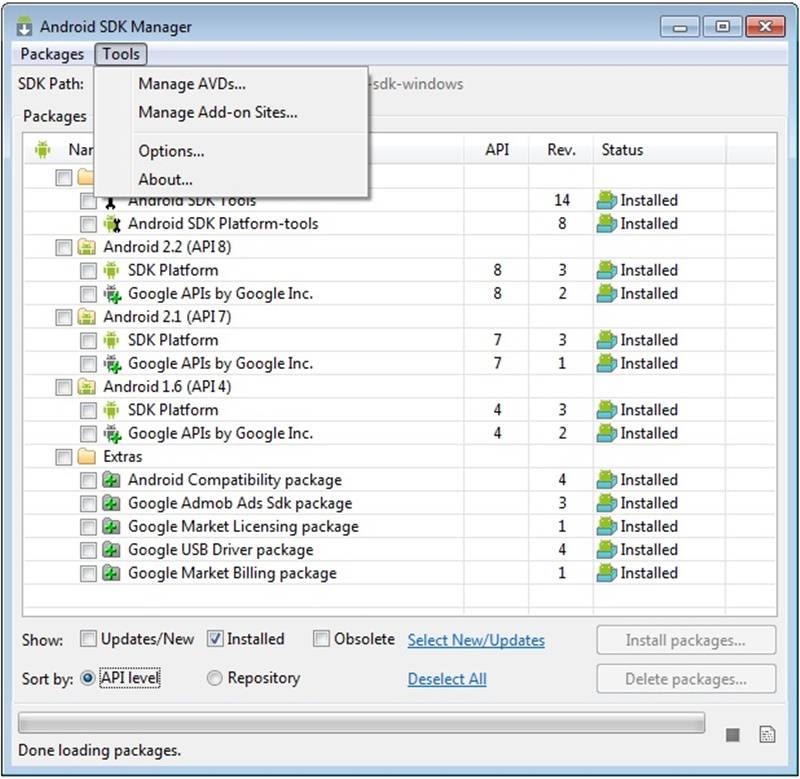Click revision number 14 of Android SDK Tools

(562, 200)
